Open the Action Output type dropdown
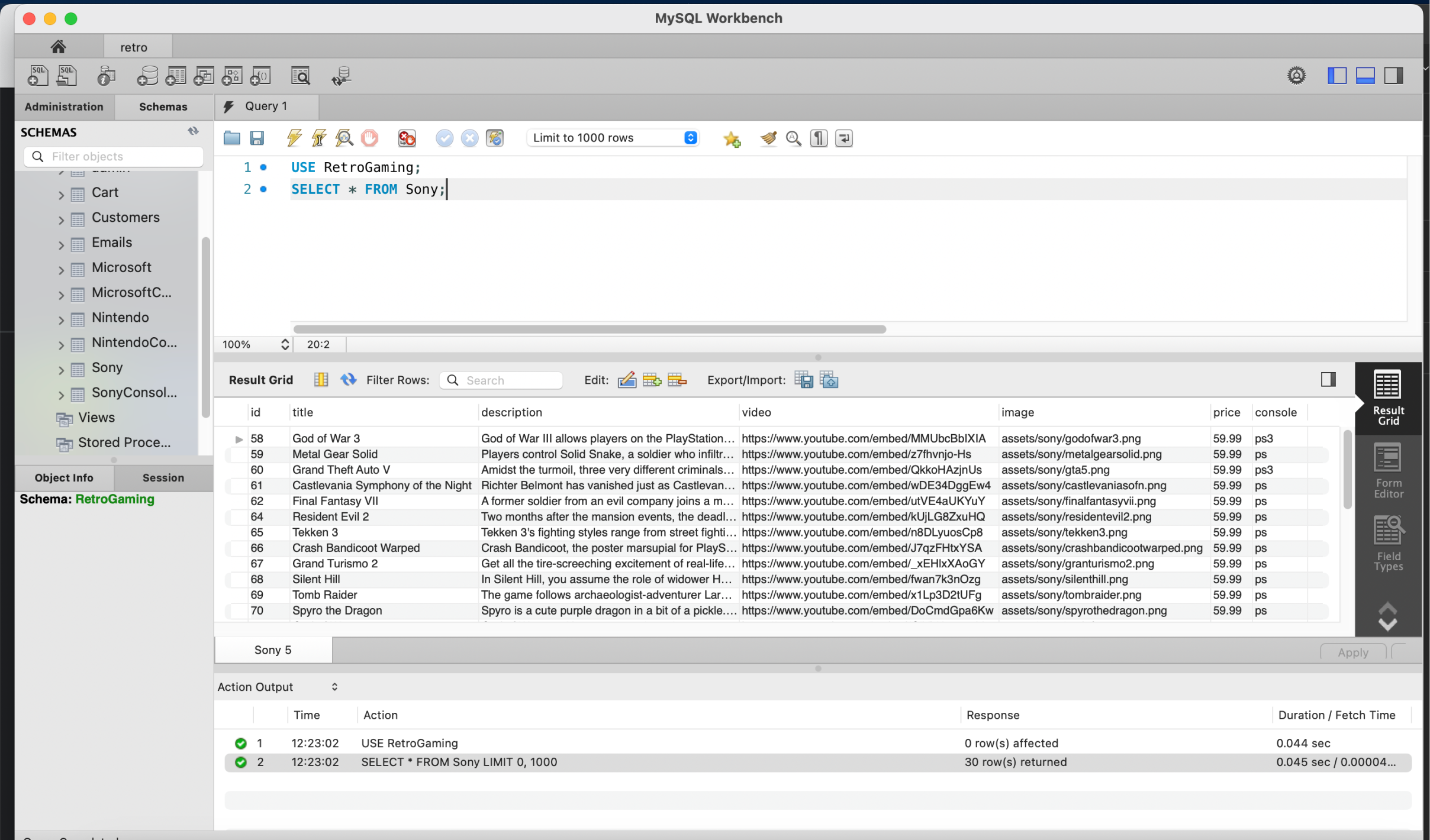The height and width of the screenshot is (840, 1430). click(334, 687)
